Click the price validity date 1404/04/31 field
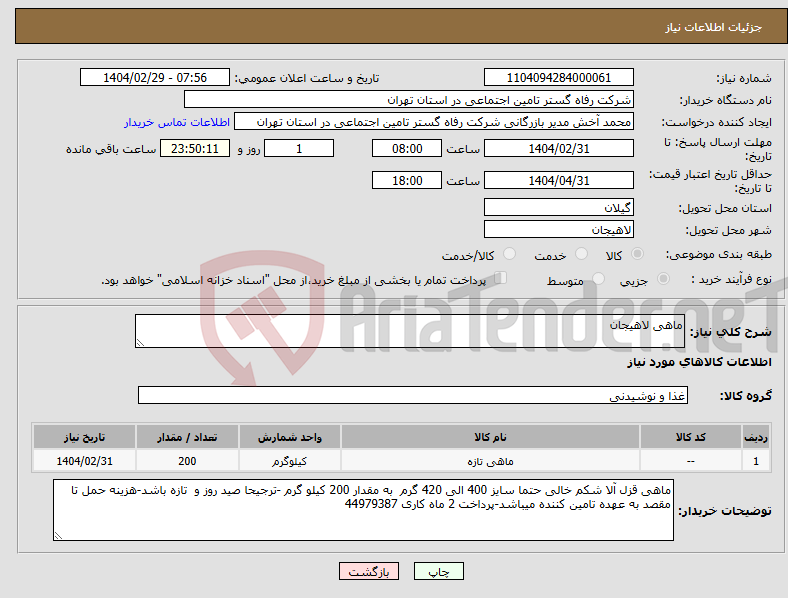Image resolution: width=788 pixels, height=598 pixels. [x=559, y=180]
